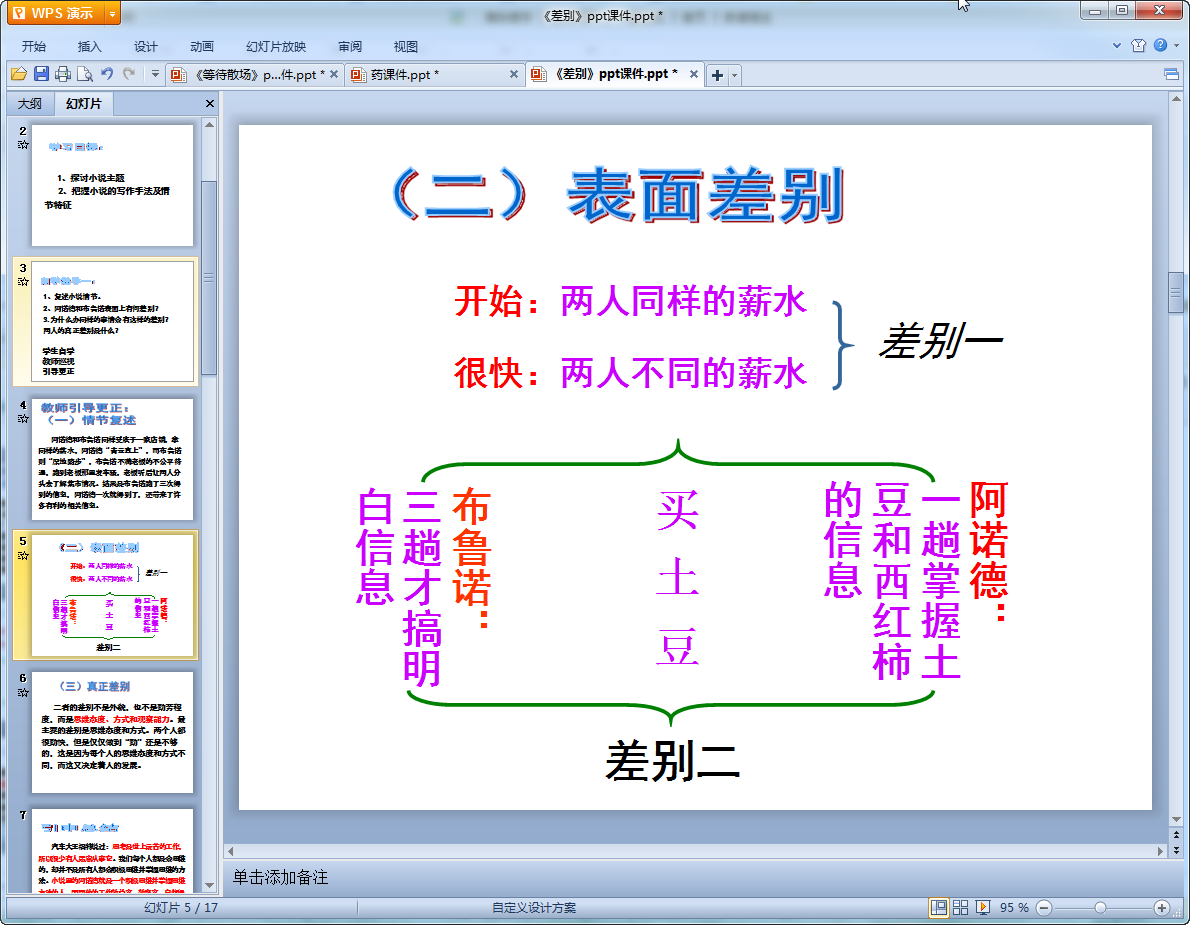Expand the quick access toolbar options
The height and width of the screenshot is (925, 1190).
[x=155, y=74]
